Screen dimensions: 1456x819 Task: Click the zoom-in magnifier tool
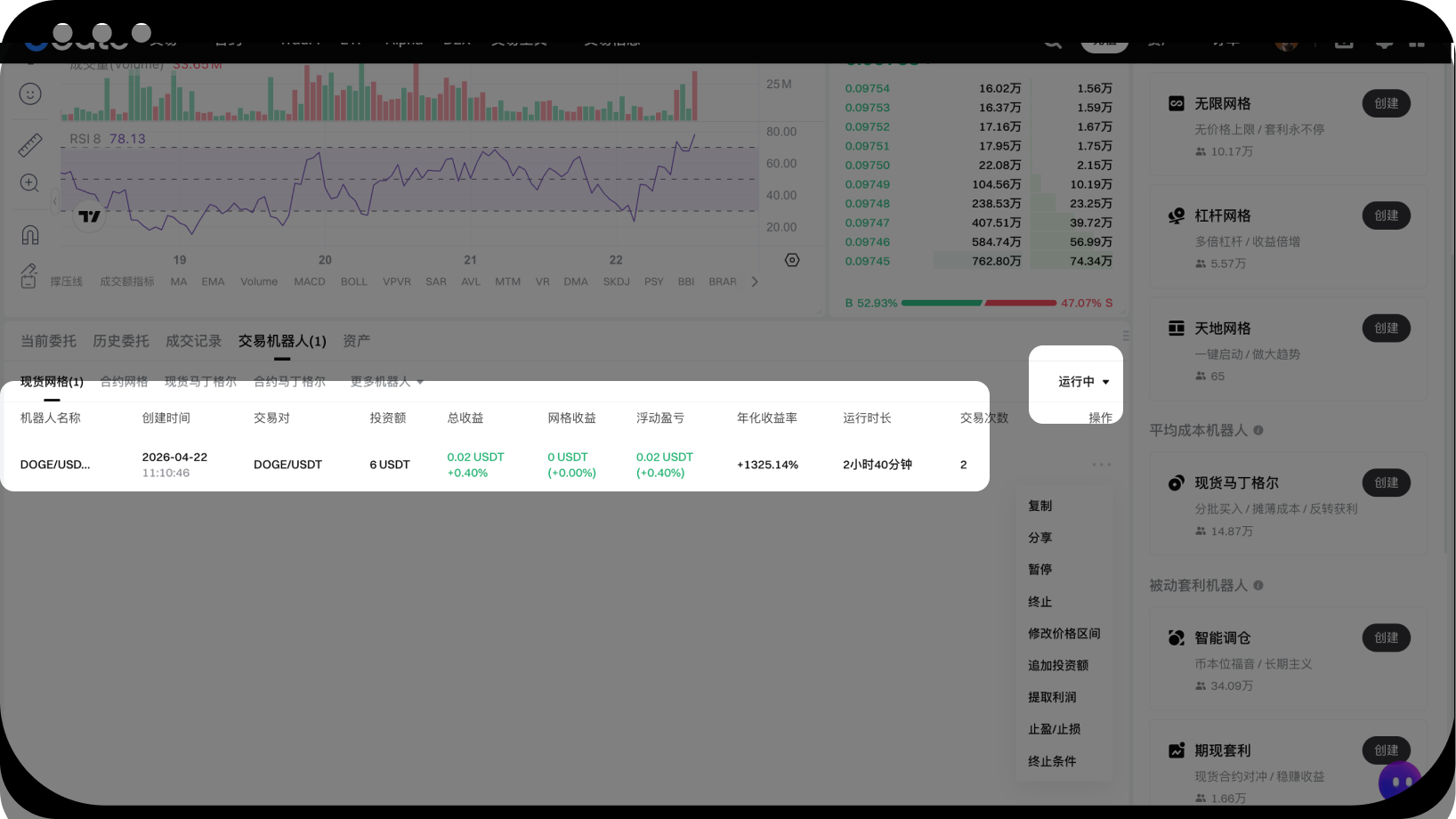pos(29,183)
